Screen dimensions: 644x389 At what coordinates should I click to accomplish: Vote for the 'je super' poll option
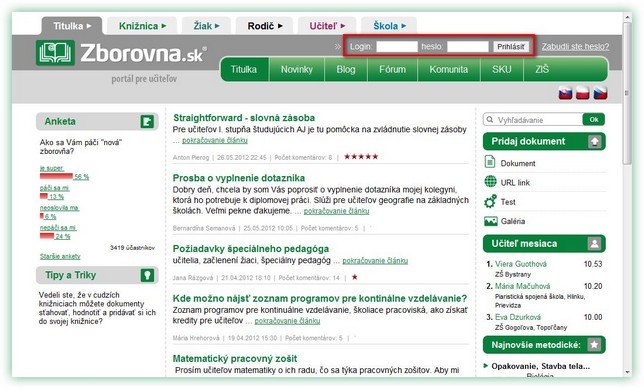[52, 168]
